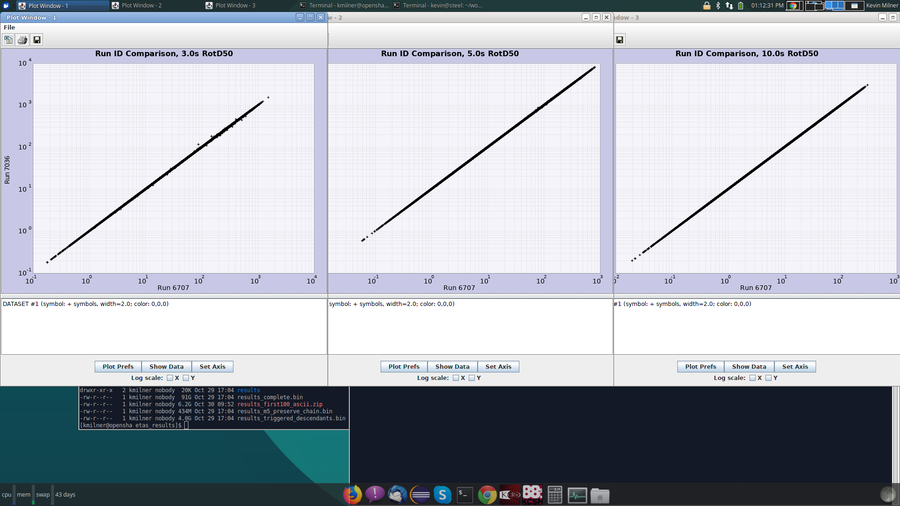Click the copy/duplicate plot icon in Plot Window 1
Image resolution: width=900 pixels, height=506 pixels.
[x=8, y=40]
